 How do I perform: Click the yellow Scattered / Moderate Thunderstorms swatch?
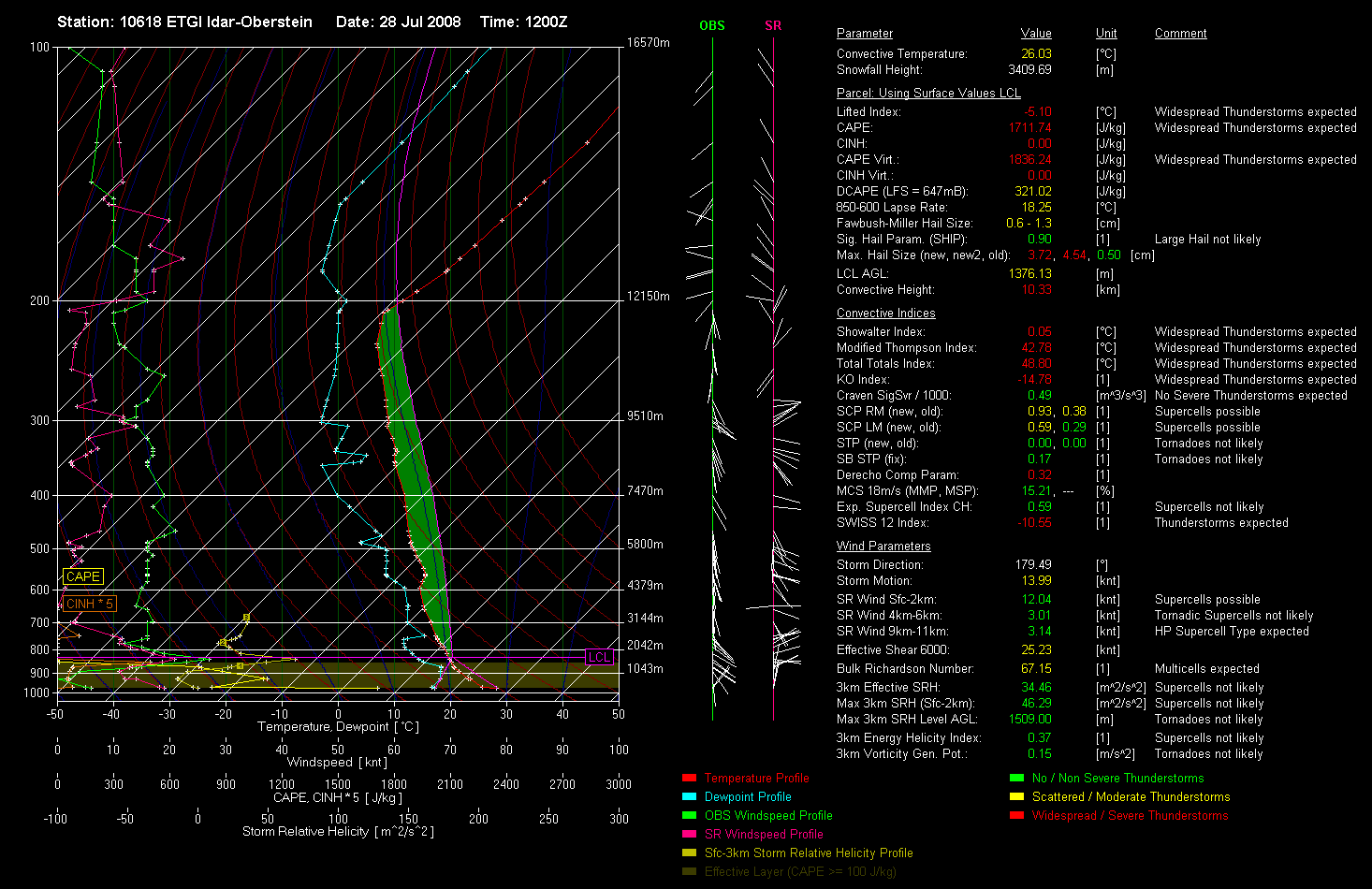(x=1016, y=796)
